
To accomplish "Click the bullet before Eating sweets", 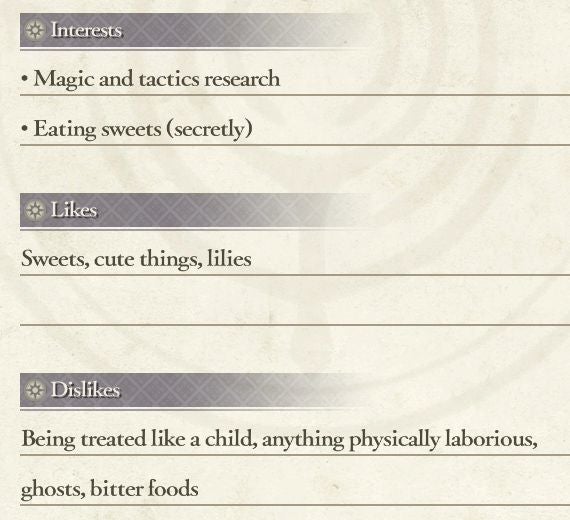I will click(25, 128).
